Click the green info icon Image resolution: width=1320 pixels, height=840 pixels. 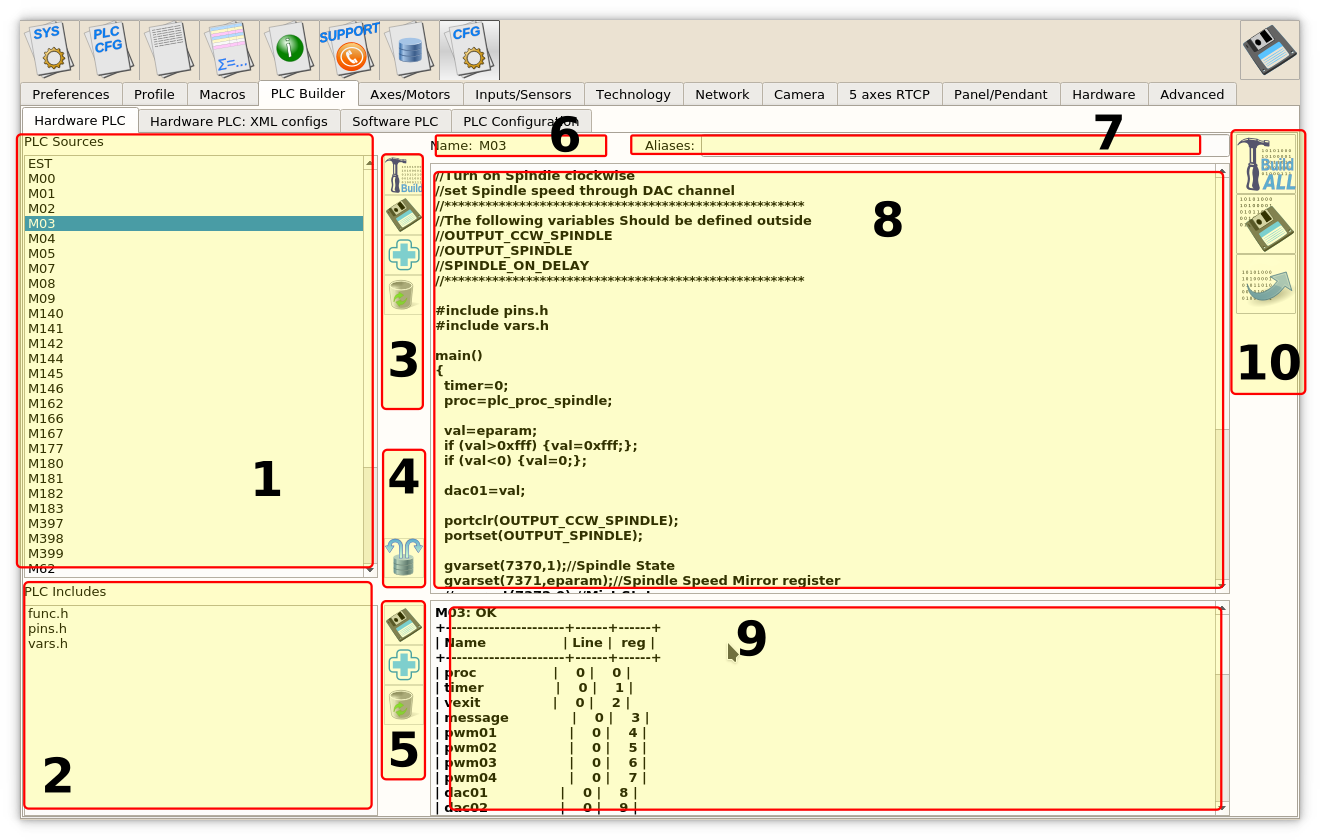289,49
